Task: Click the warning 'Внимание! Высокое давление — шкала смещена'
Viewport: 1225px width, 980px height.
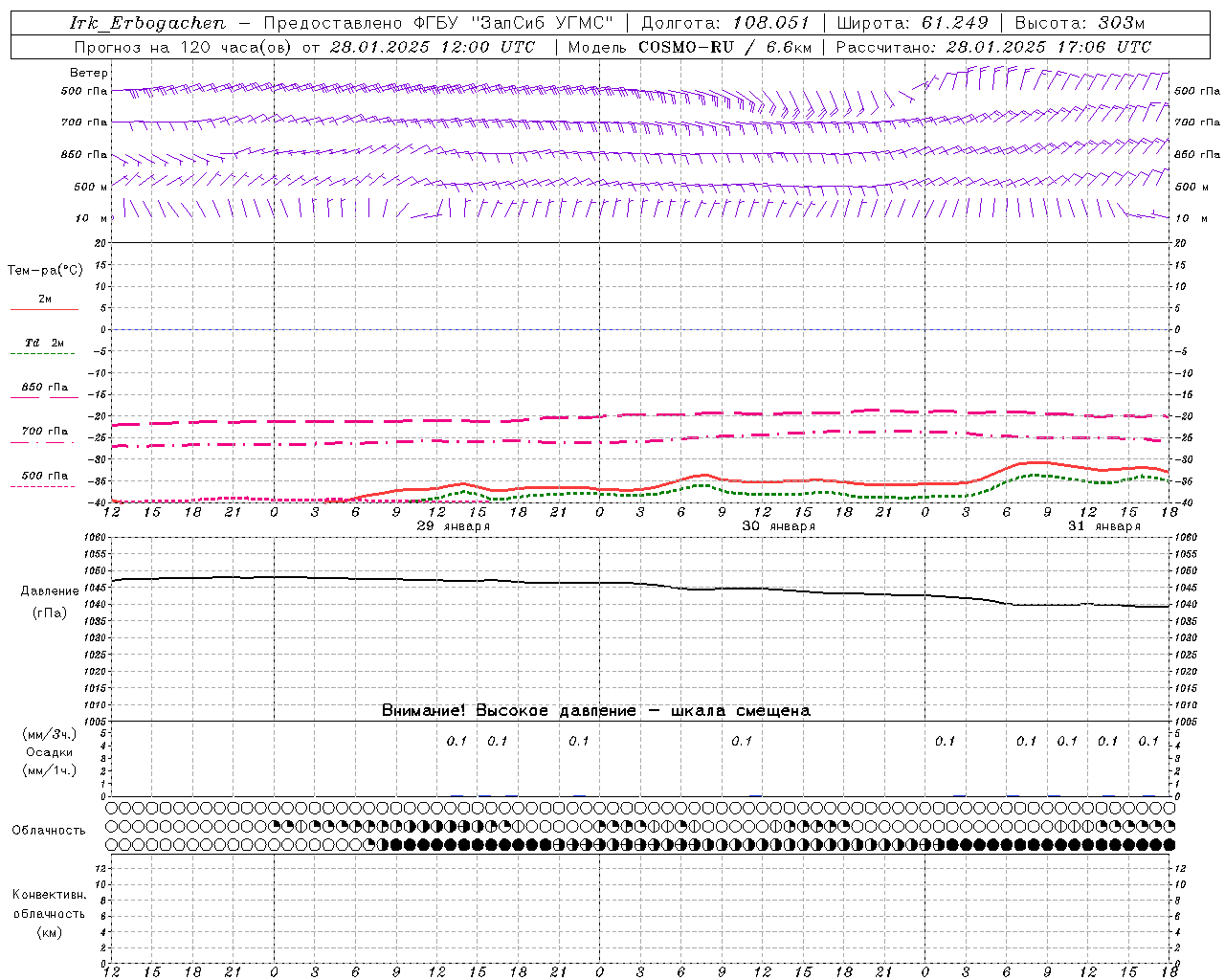Action: click(x=596, y=710)
